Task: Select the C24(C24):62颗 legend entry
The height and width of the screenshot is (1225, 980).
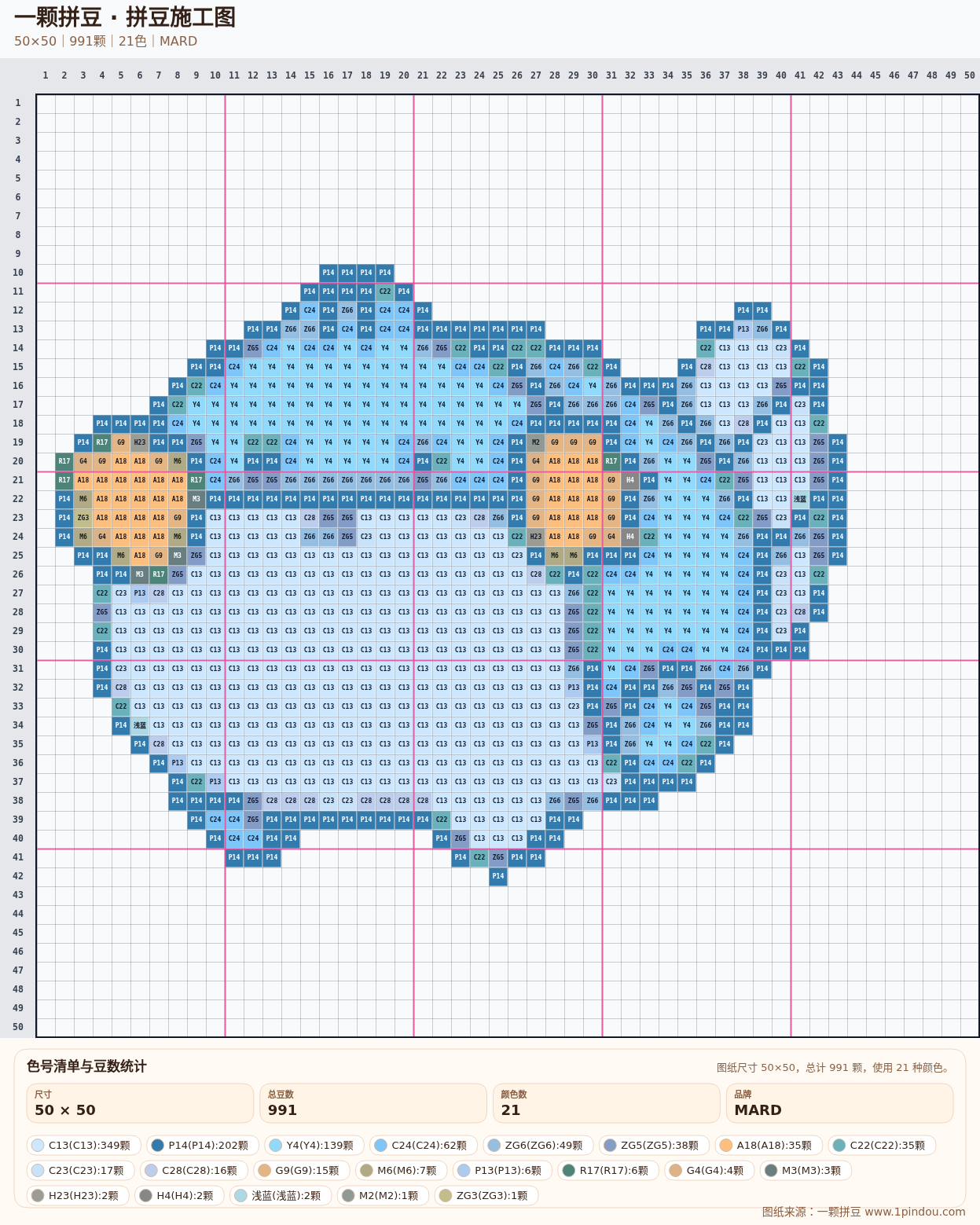Action: [x=423, y=1145]
